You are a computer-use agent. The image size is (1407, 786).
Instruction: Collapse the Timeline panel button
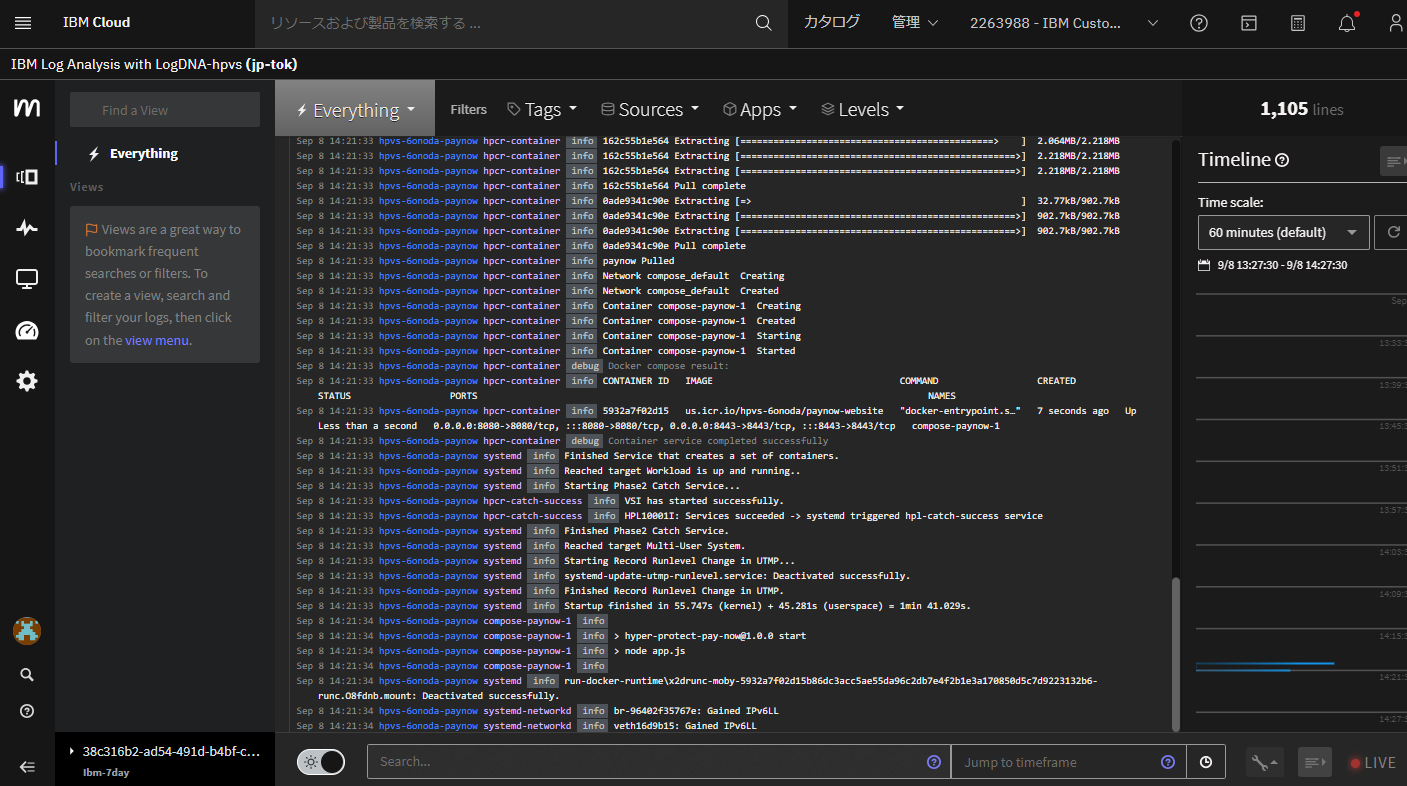pyautogui.click(x=1393, y=161)
